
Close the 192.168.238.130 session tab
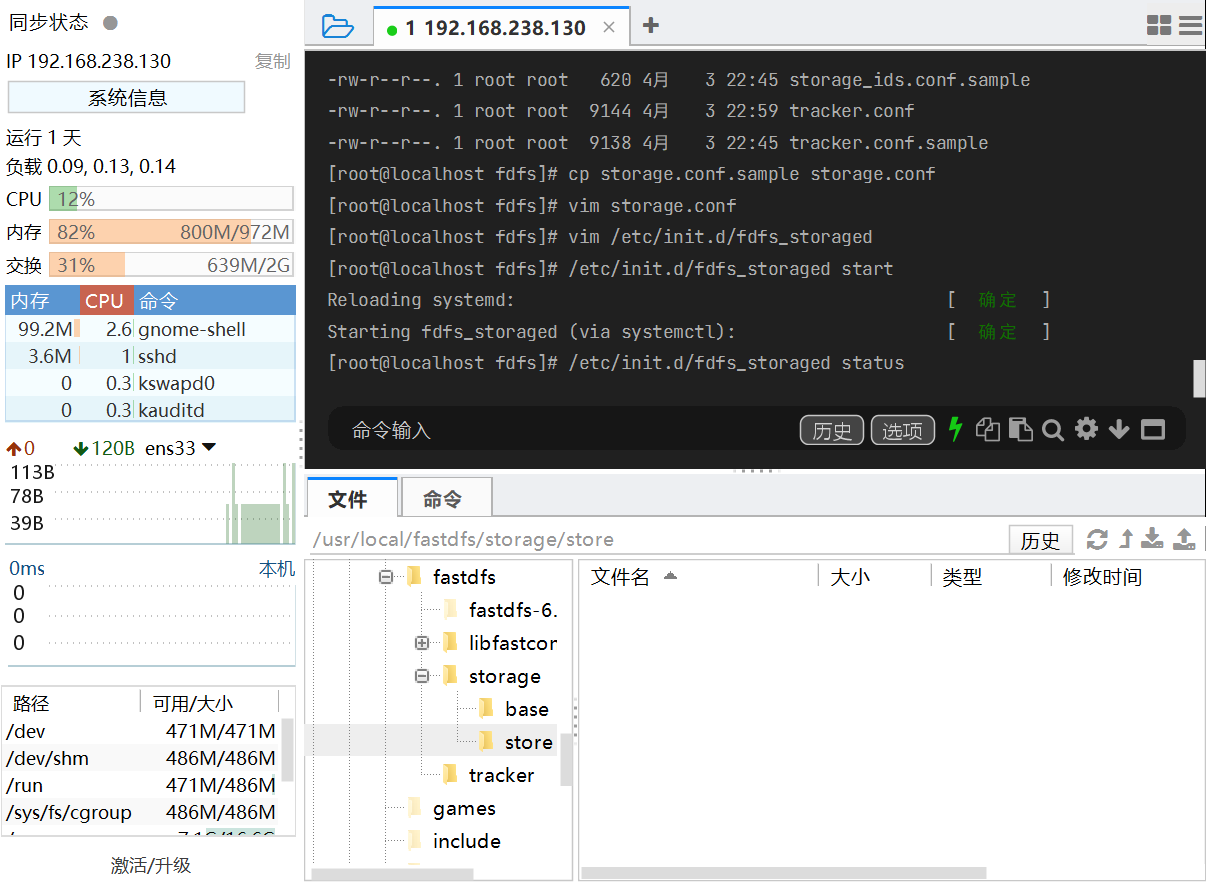609,28
